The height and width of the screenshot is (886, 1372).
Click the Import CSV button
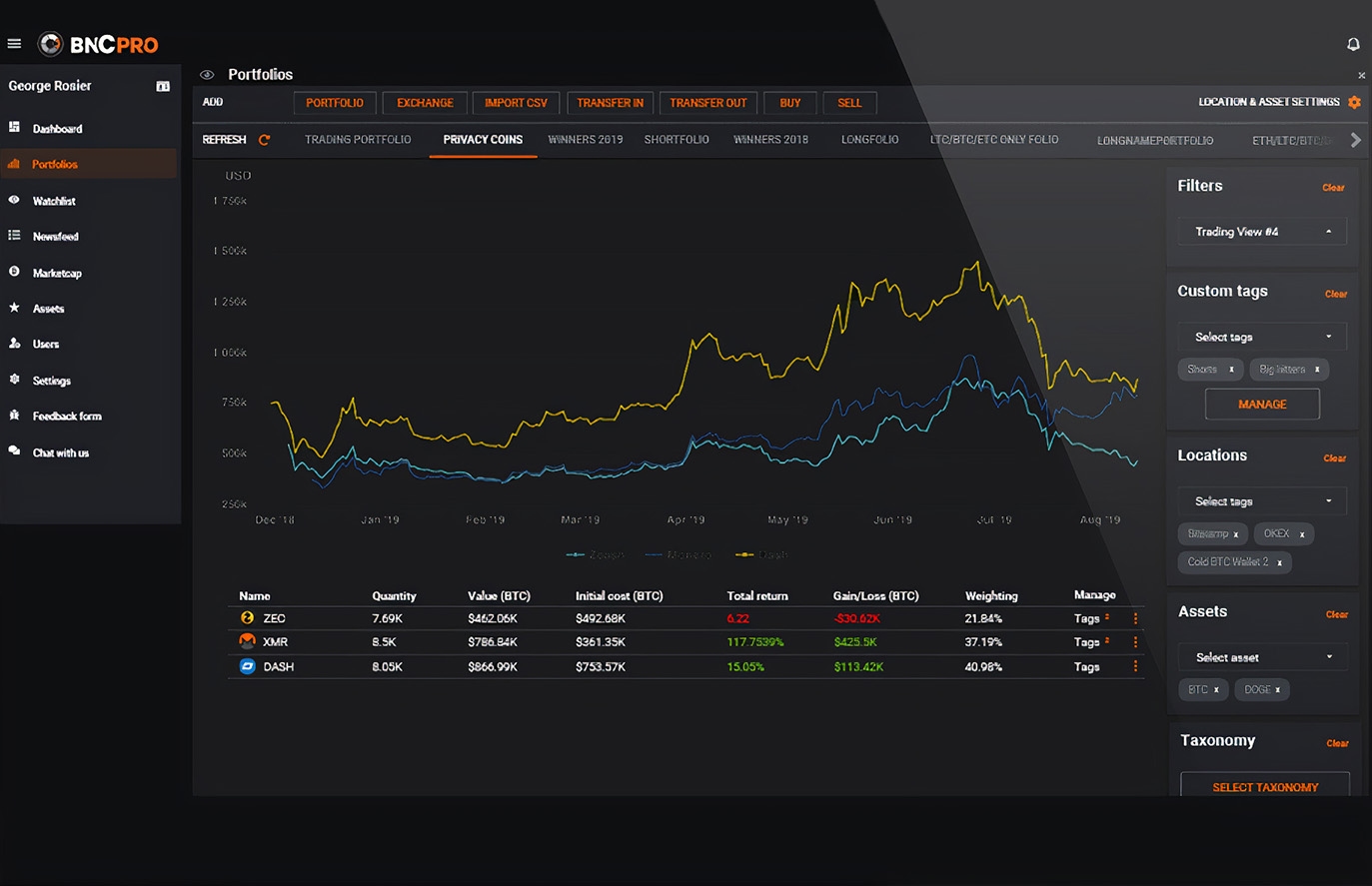coord(516,103)
